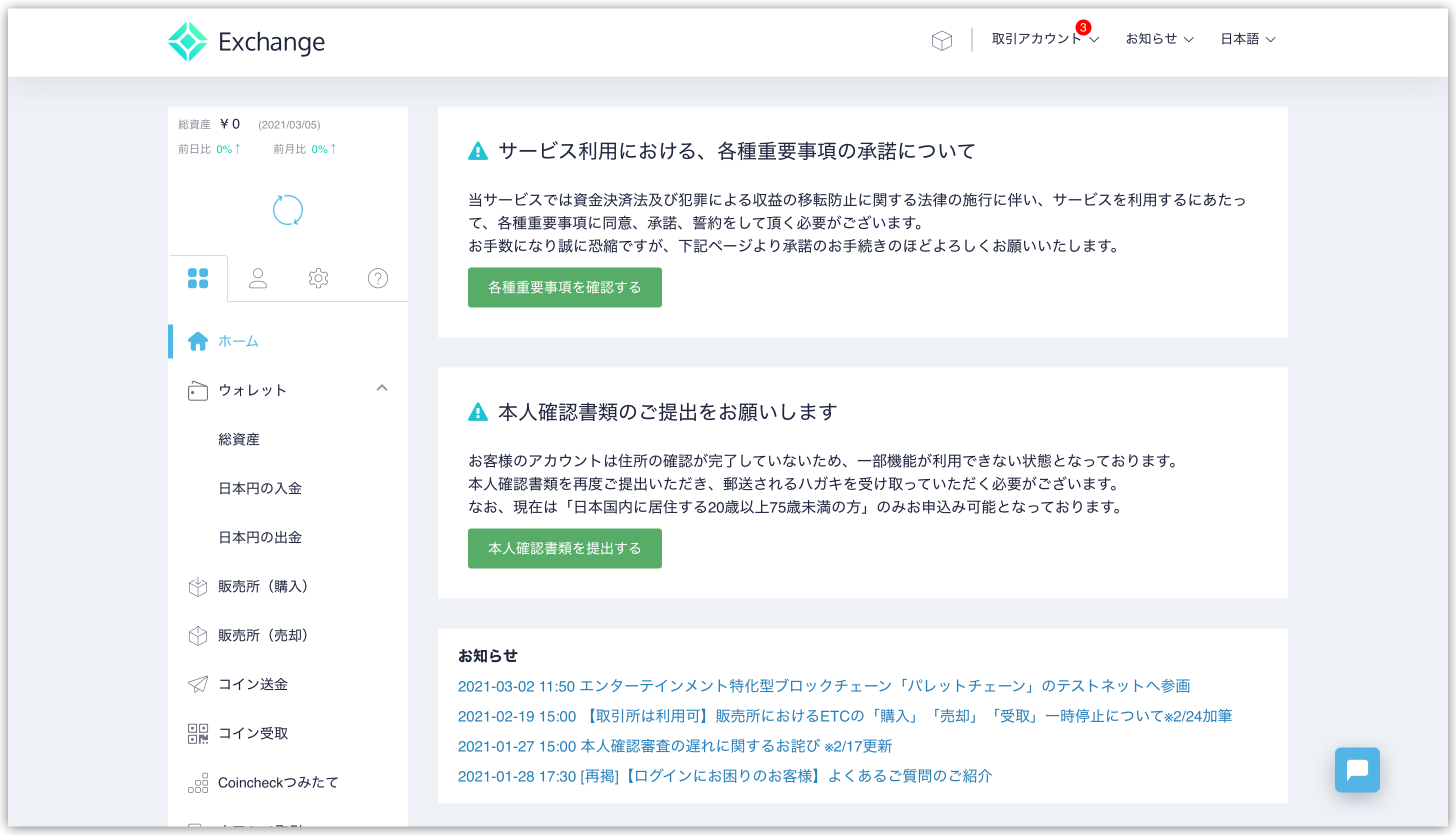The width and height of the screenshot is (1456, 835).
Task: Click the cube icon in the top header
Action: coord(942,40)
